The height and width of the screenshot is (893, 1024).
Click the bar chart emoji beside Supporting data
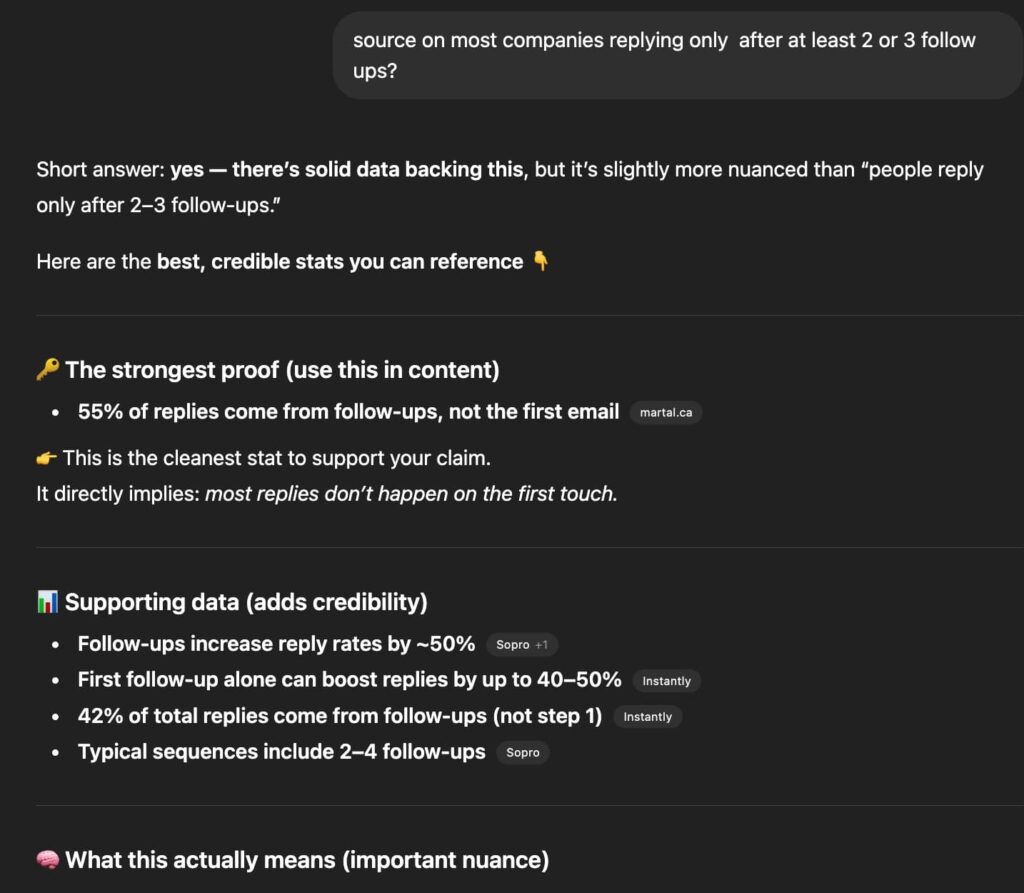pos(47,602)
